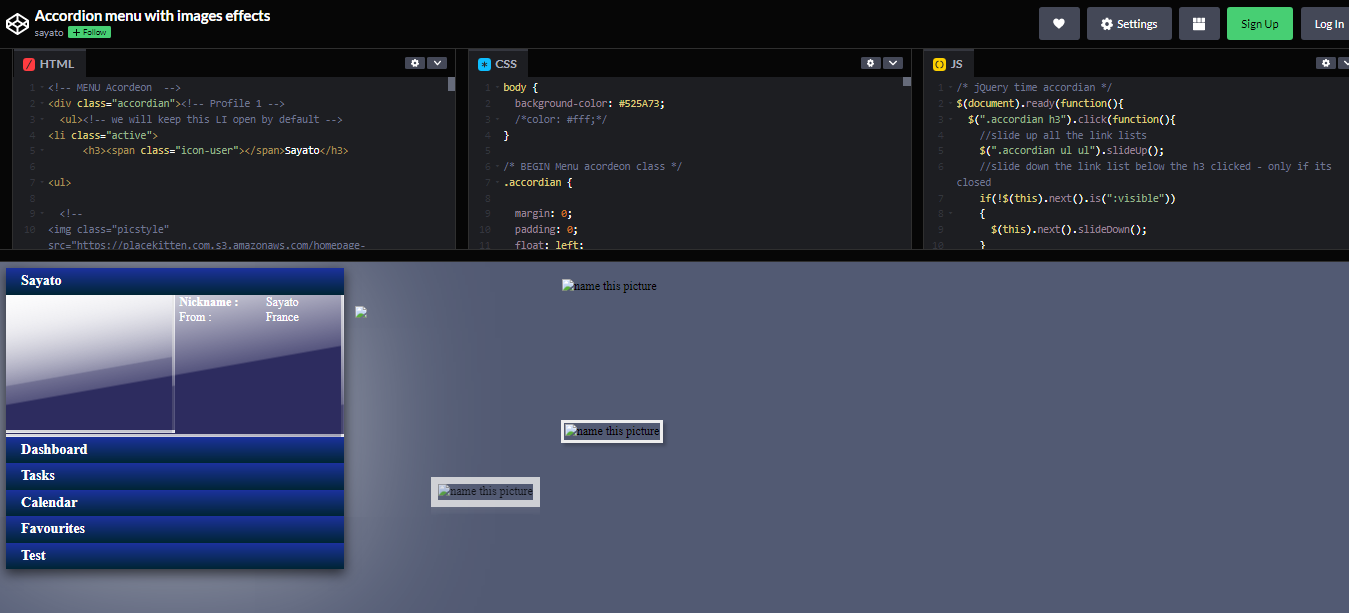Viewport: 1349px width, 613px height.
Task: Click the CSS language badge icon
Action: click(484, 63)
